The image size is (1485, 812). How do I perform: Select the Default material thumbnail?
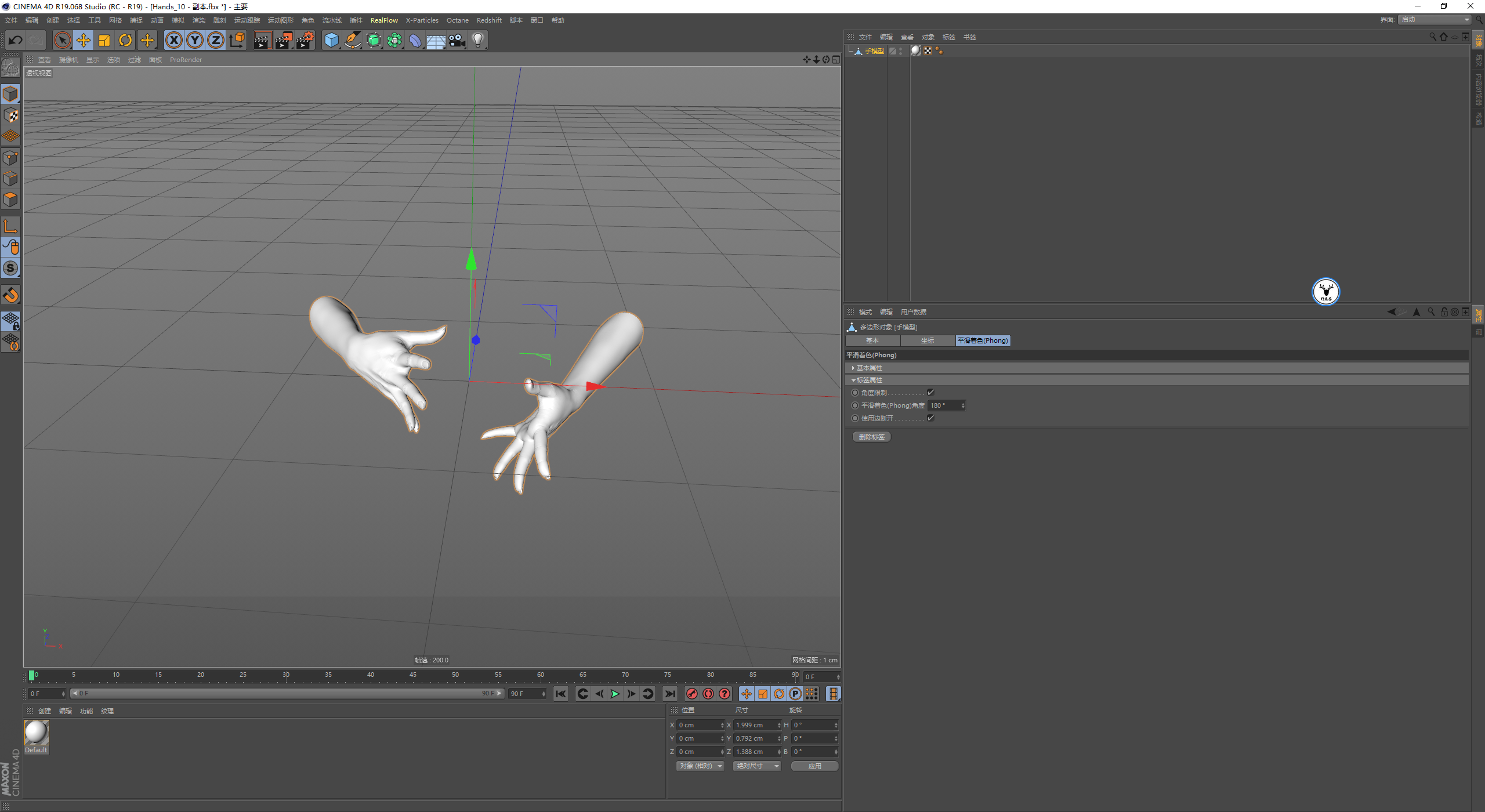(37, 733)
